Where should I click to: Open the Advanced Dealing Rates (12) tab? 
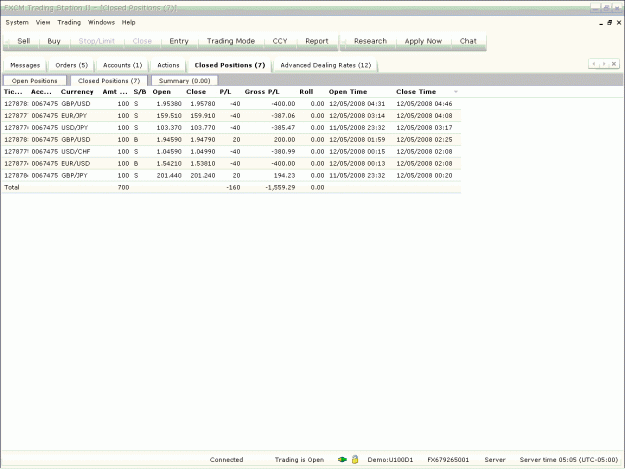[x=326, y=65]
